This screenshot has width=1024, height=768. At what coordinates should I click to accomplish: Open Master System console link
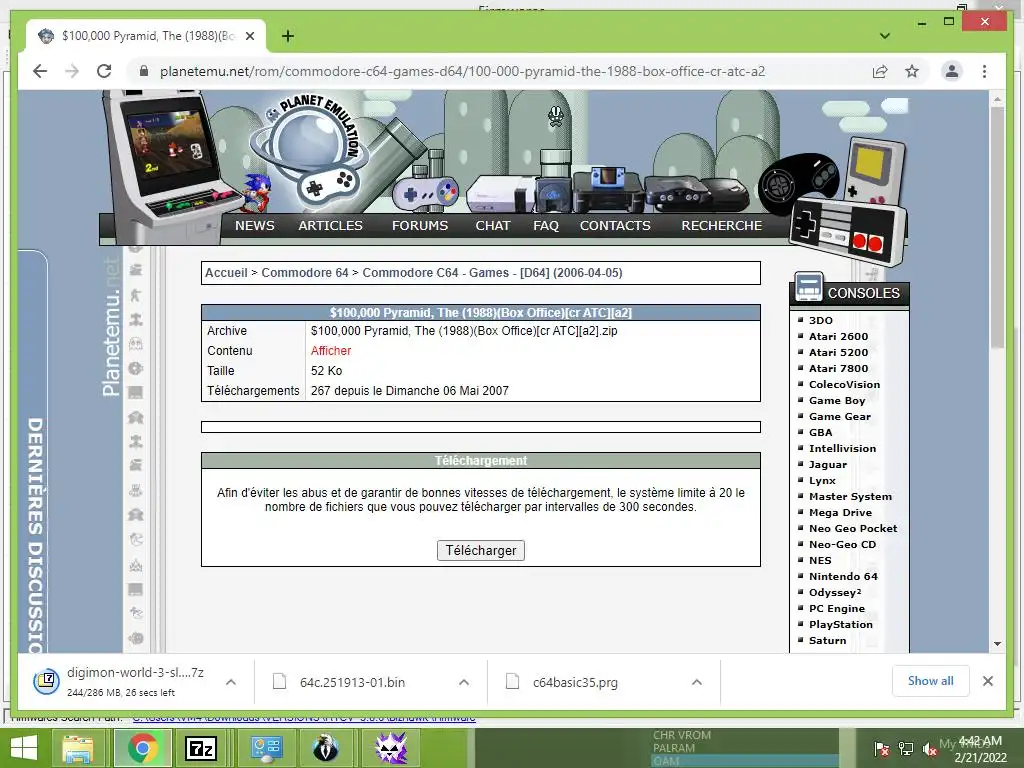click(x=850, y=496)
